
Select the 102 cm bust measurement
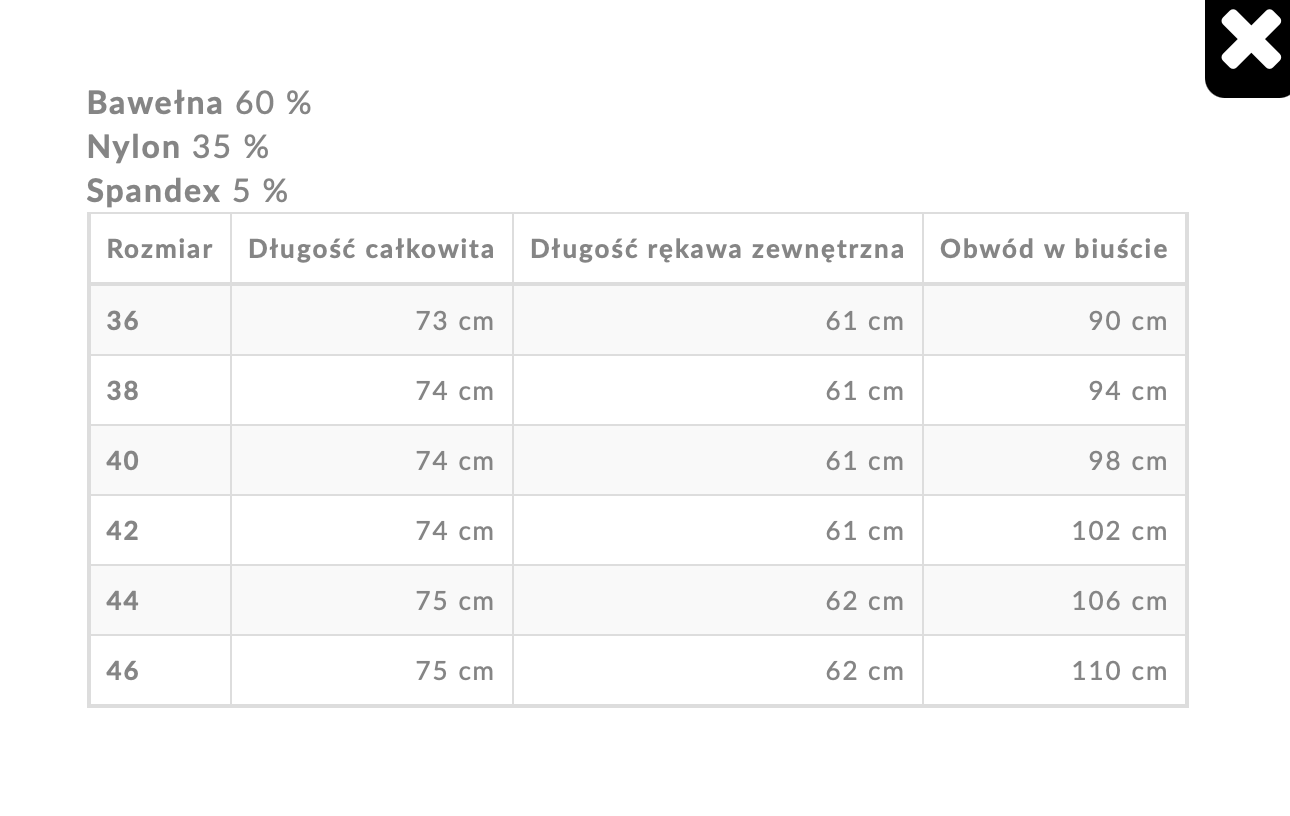1119,531
